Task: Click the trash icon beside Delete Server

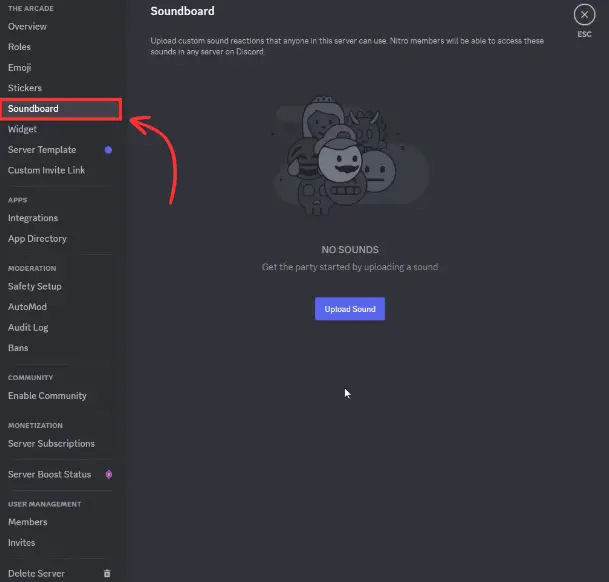Action: tap(107, 573)
